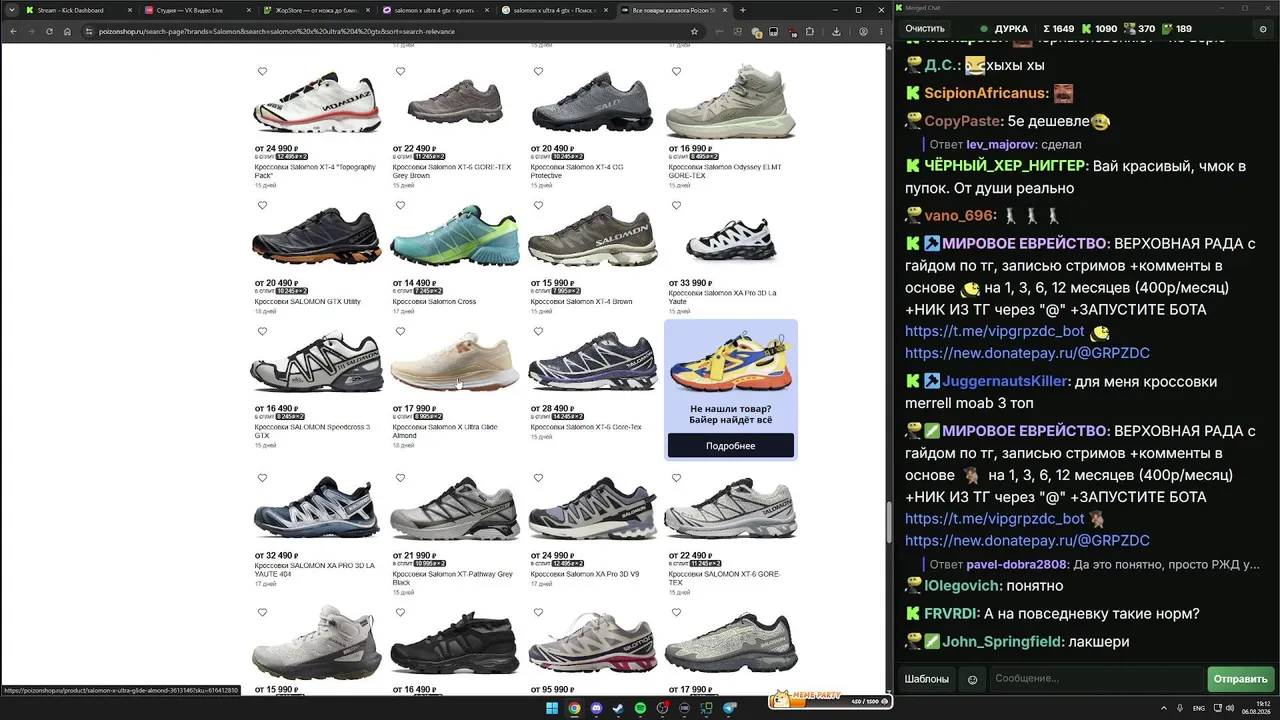Image resolution: width=1280 pixels, height=720 pixels.
Task: Open SALOMON Speedcross 3 GTX shoe image
Action: [x=317, y=362]
